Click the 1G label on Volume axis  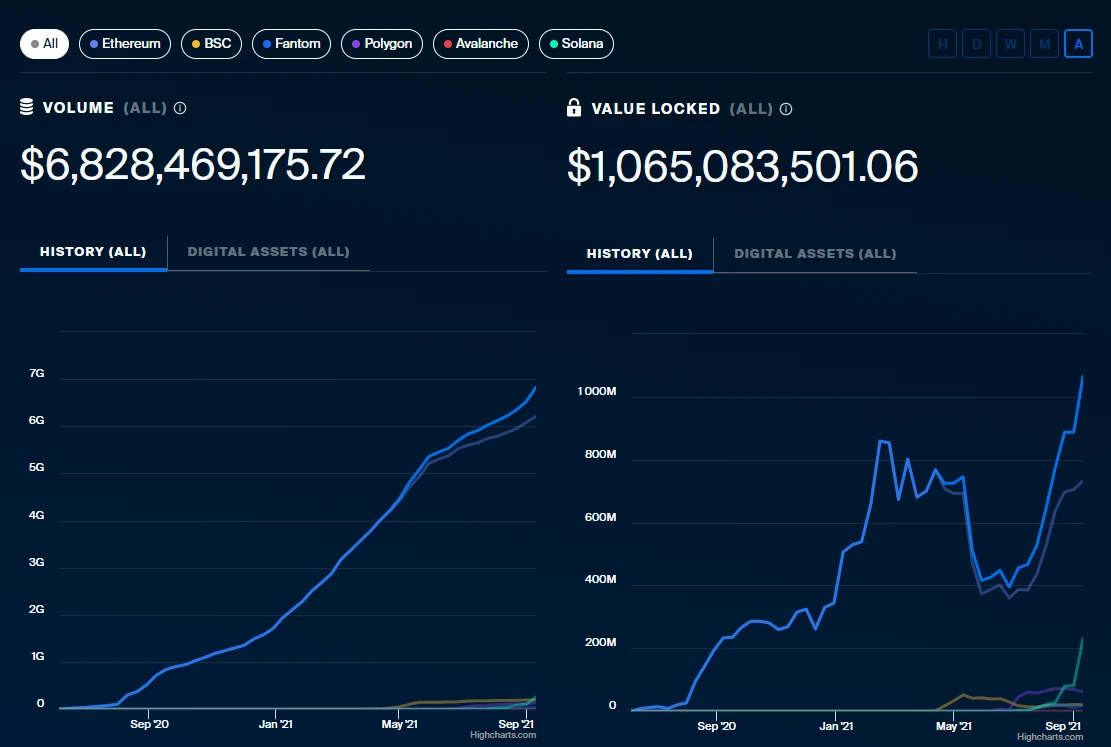[x=38, y=656]
